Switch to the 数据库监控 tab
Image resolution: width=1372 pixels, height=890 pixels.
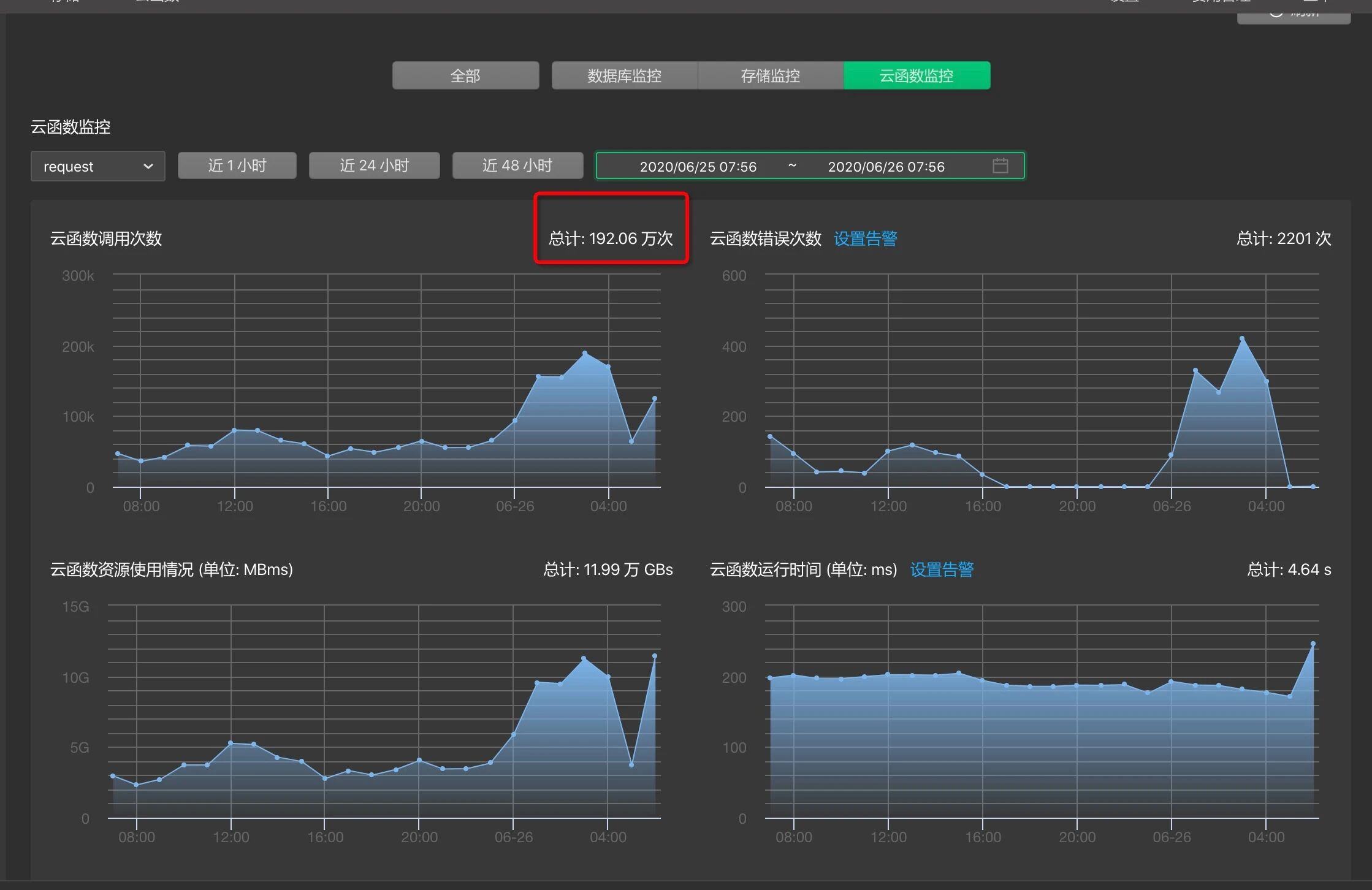tap(624, 75)
